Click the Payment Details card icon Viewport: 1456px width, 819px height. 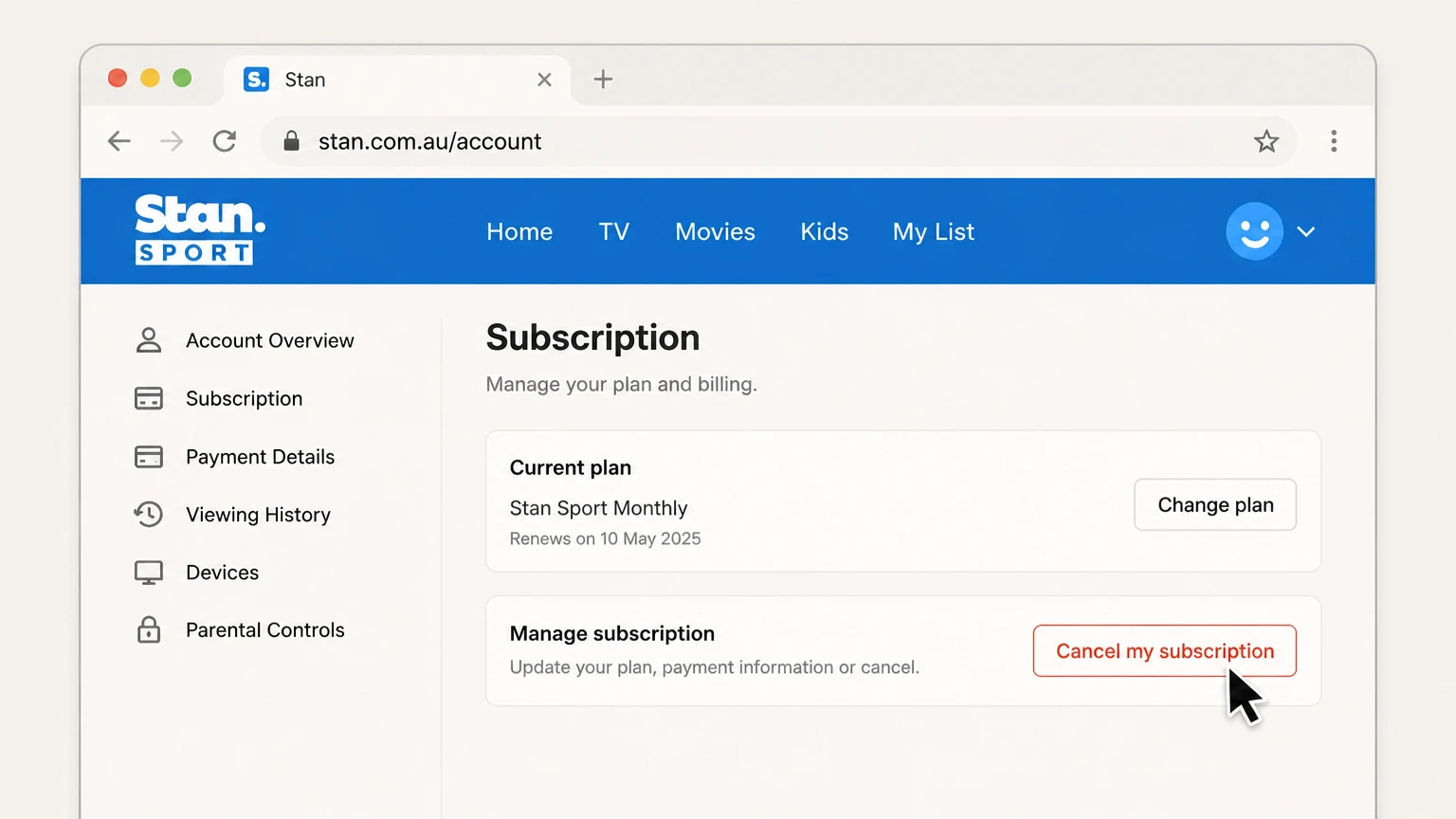[149, 457]
